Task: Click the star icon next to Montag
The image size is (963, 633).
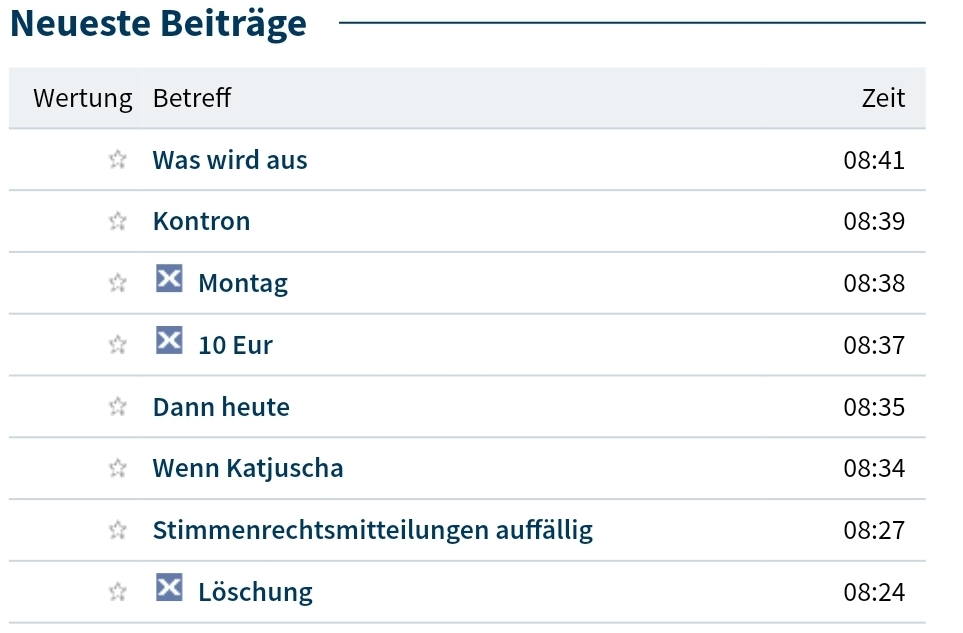Action: [117, 281]
